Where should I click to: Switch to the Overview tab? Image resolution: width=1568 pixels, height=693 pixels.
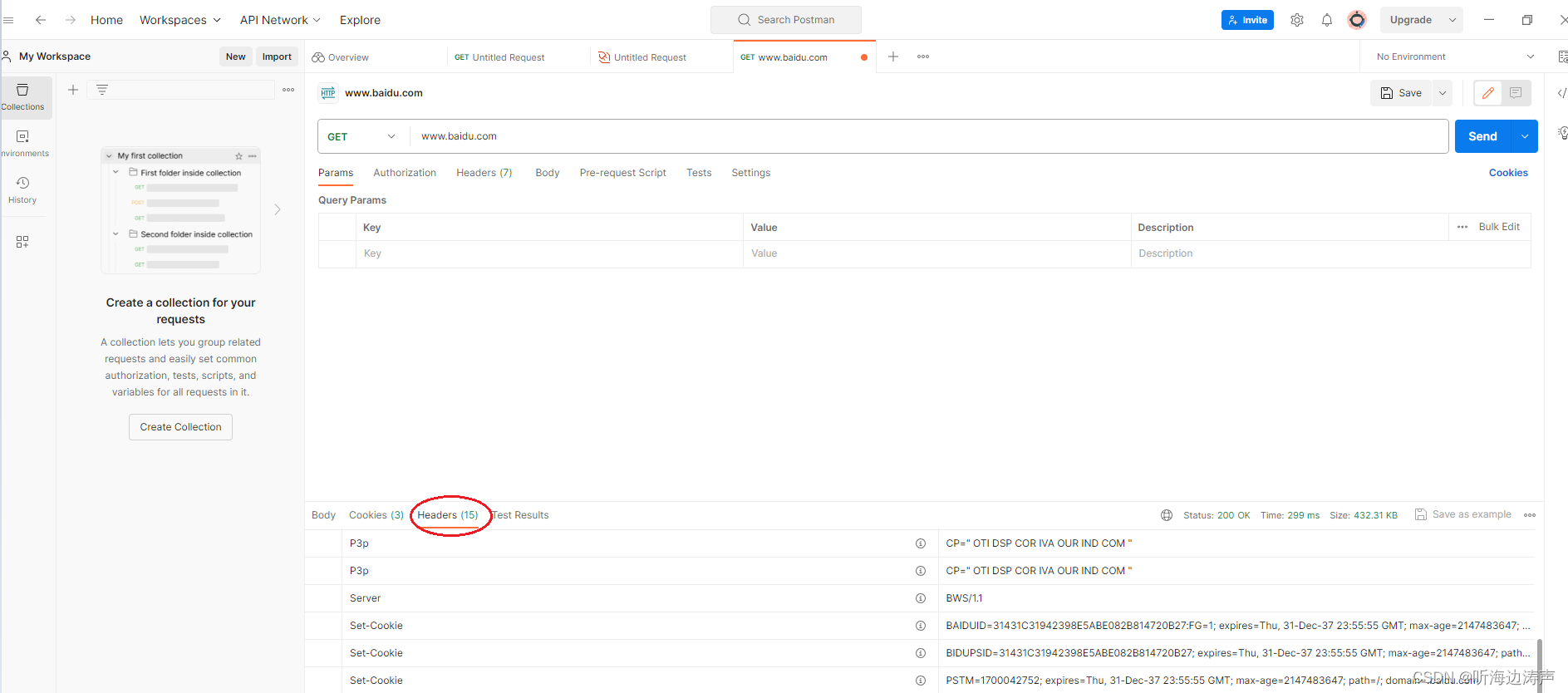point(341,57)
